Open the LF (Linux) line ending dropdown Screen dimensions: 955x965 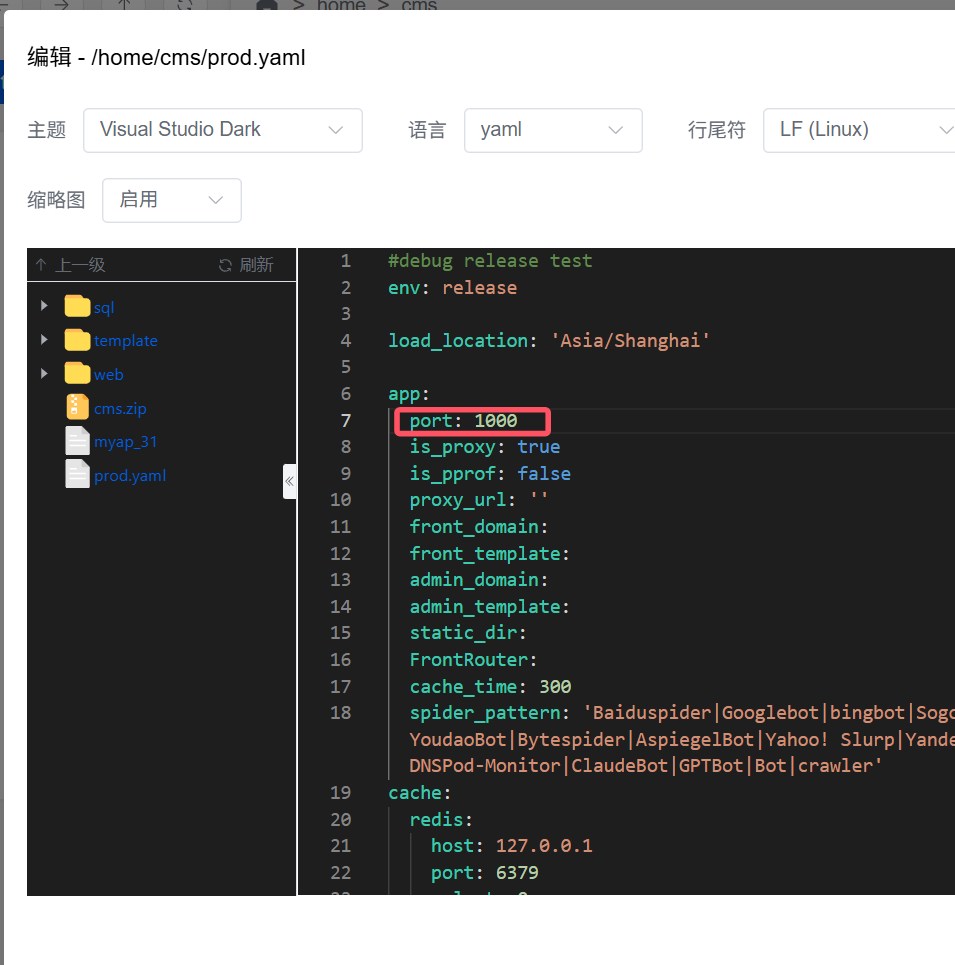(860, 130)
